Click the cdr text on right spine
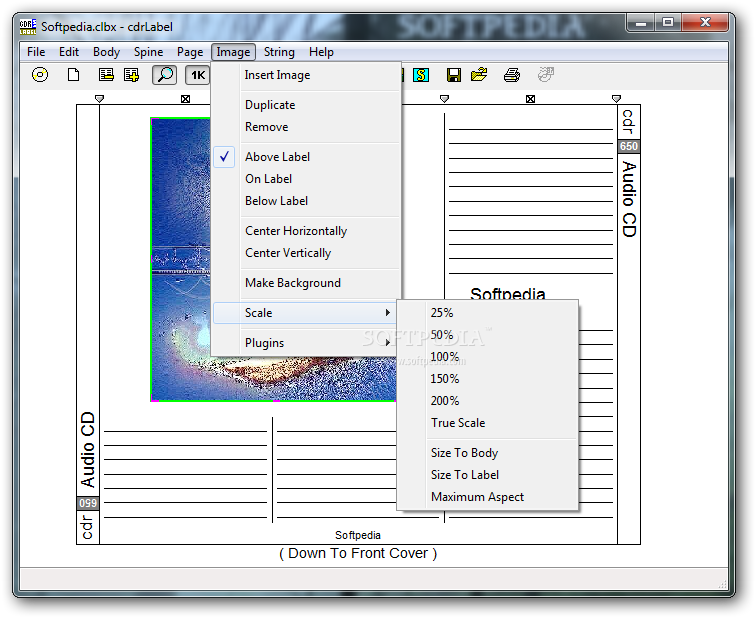 [628, 122]
